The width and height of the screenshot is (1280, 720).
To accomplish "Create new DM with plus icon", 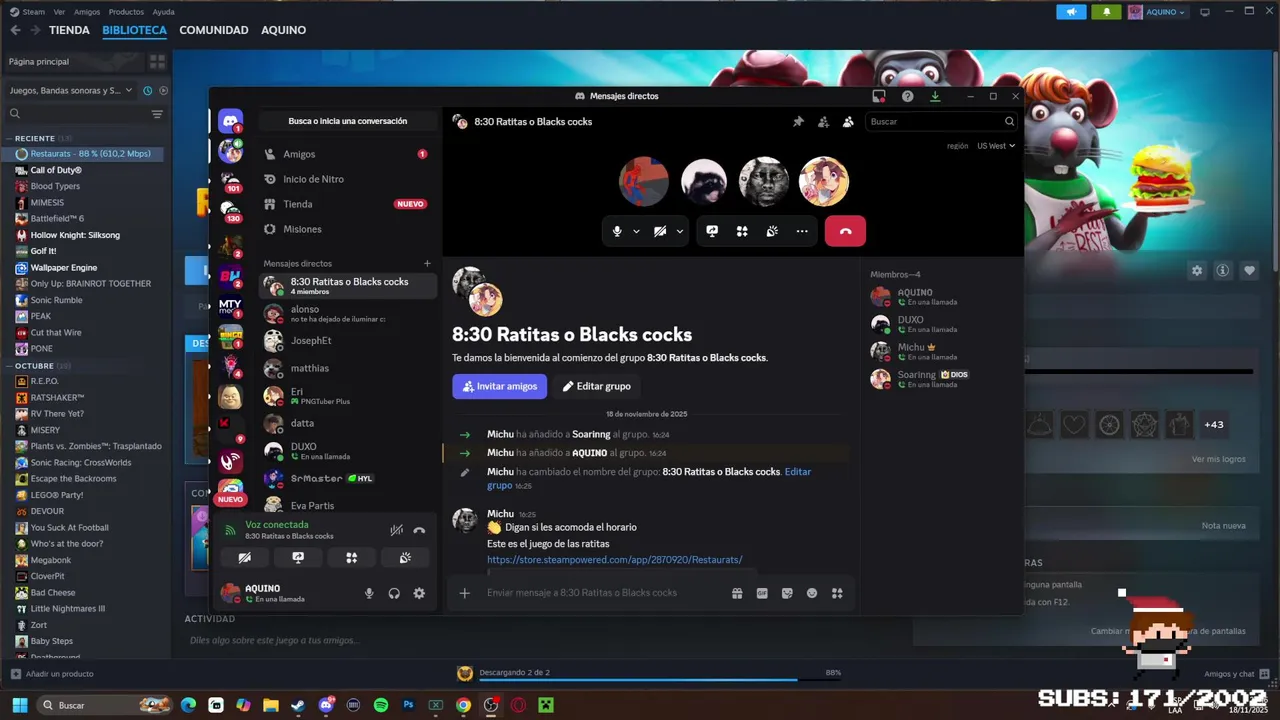I will pos(427,264).
